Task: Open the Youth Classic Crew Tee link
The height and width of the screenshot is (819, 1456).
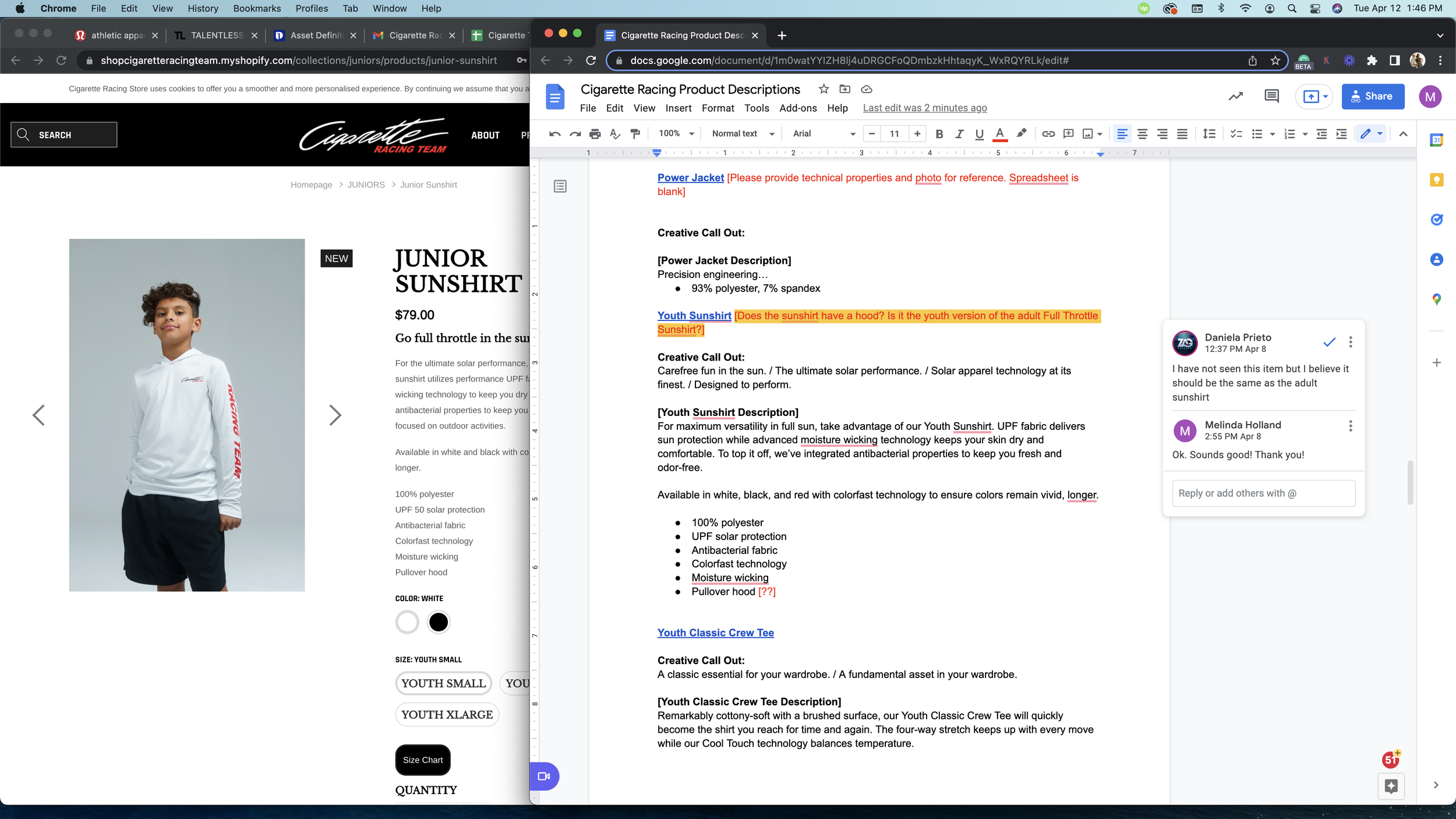Action: (x=715, y=633)
